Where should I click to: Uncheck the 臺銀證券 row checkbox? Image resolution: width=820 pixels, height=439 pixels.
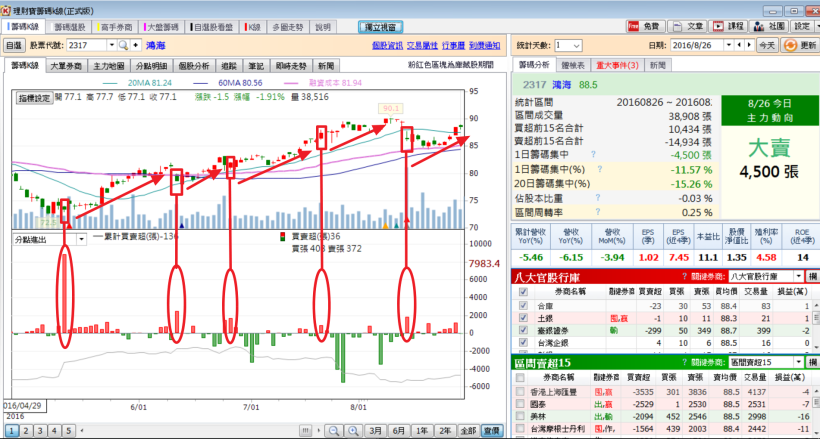click(x=523, y=330)
